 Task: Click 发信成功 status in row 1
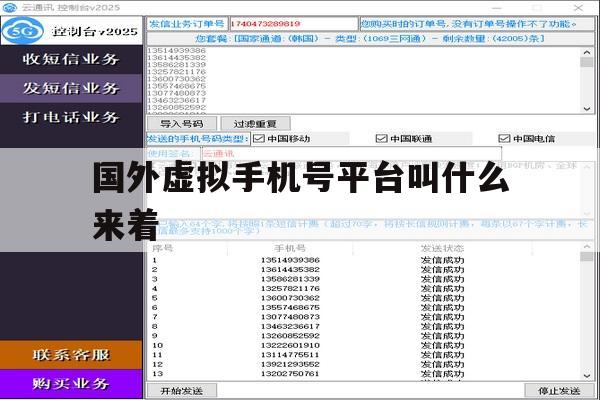pos(442,260)
